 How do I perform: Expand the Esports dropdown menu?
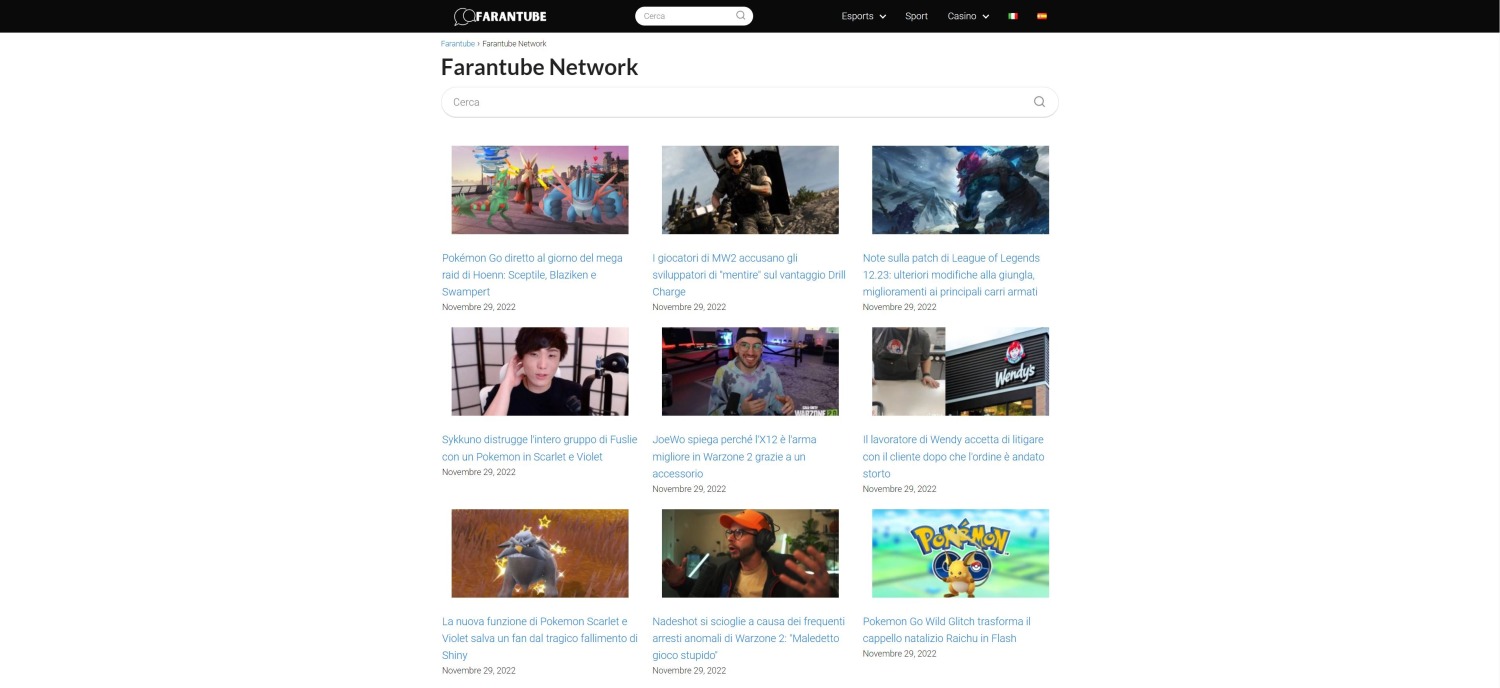(x=864, y=16)
